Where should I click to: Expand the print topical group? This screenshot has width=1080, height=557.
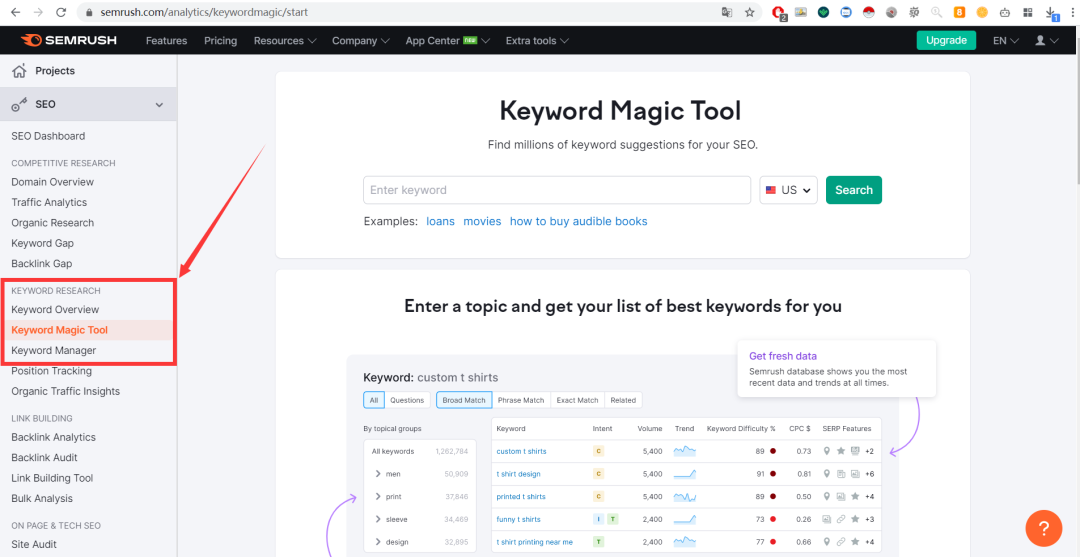click(x=379, y=496)
